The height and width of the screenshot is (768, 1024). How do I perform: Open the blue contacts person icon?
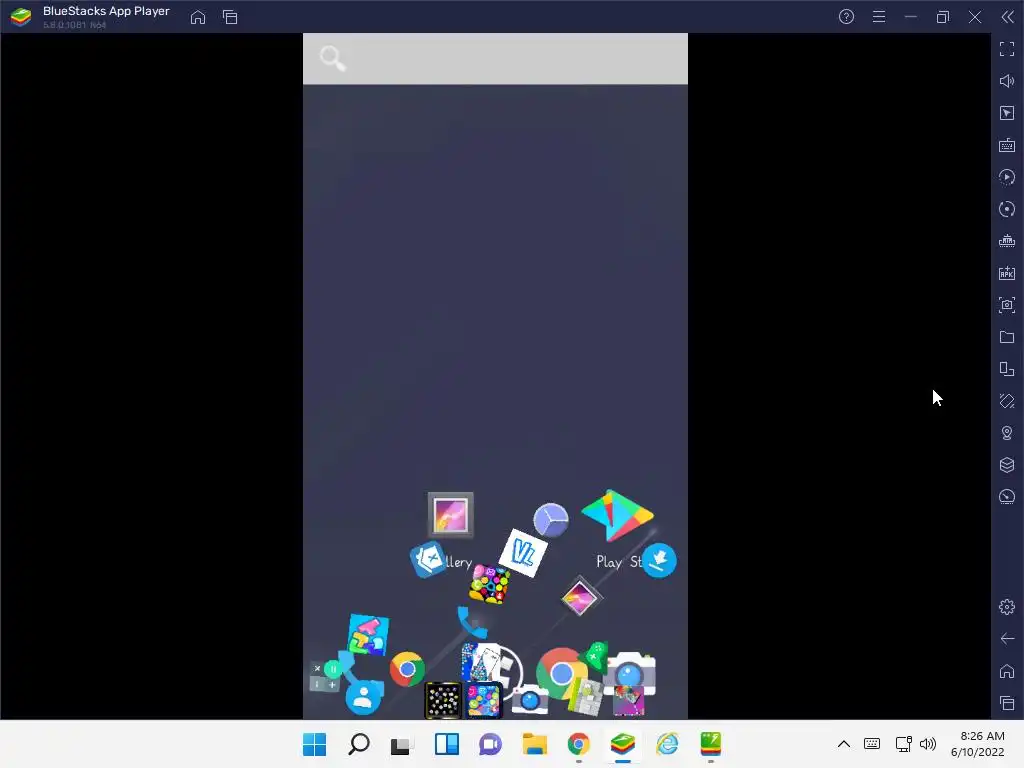click(x=363, y=697)
